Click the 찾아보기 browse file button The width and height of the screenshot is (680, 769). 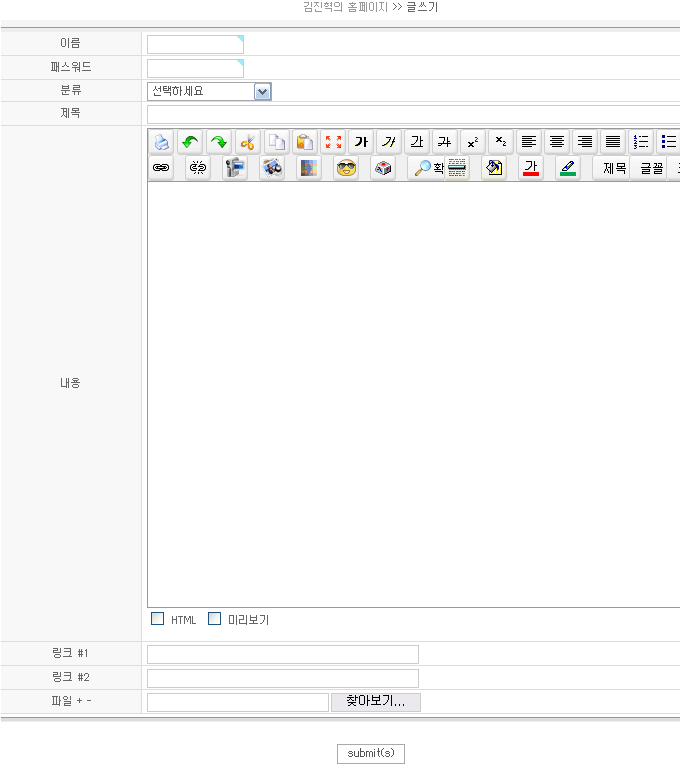(x=375, y=702)
